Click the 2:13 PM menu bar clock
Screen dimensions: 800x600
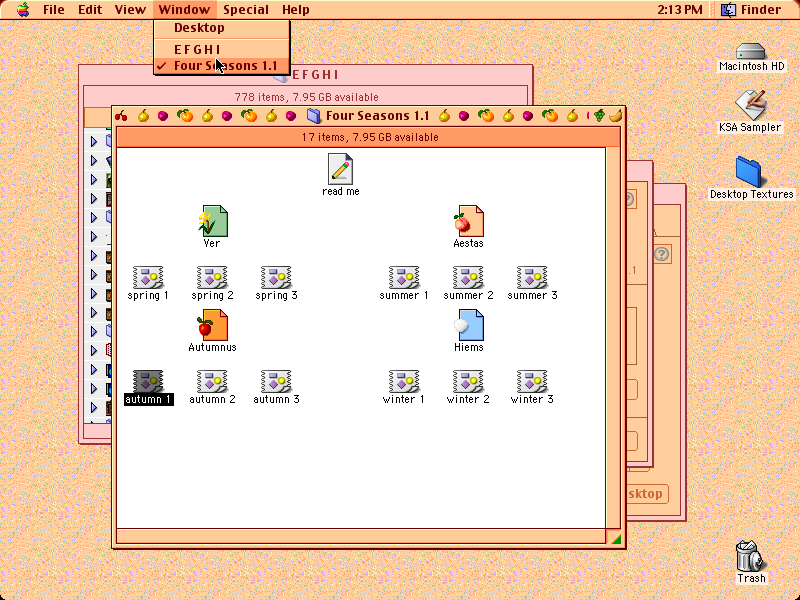click(680, 9)
